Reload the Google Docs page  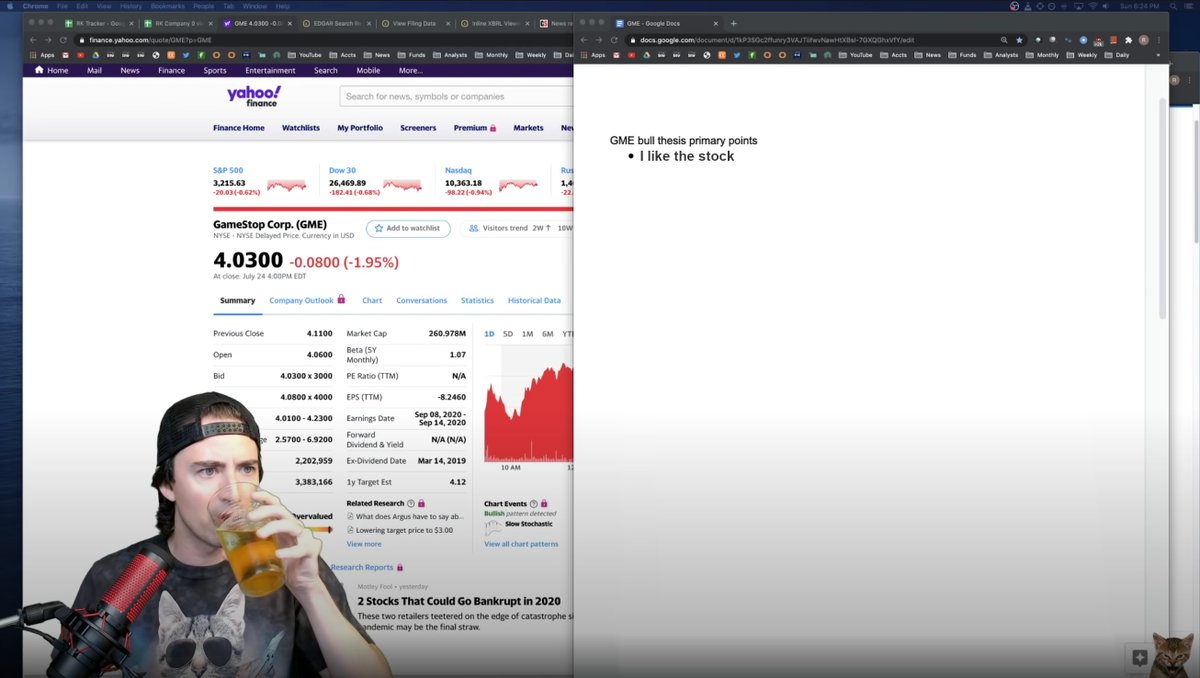614,40
